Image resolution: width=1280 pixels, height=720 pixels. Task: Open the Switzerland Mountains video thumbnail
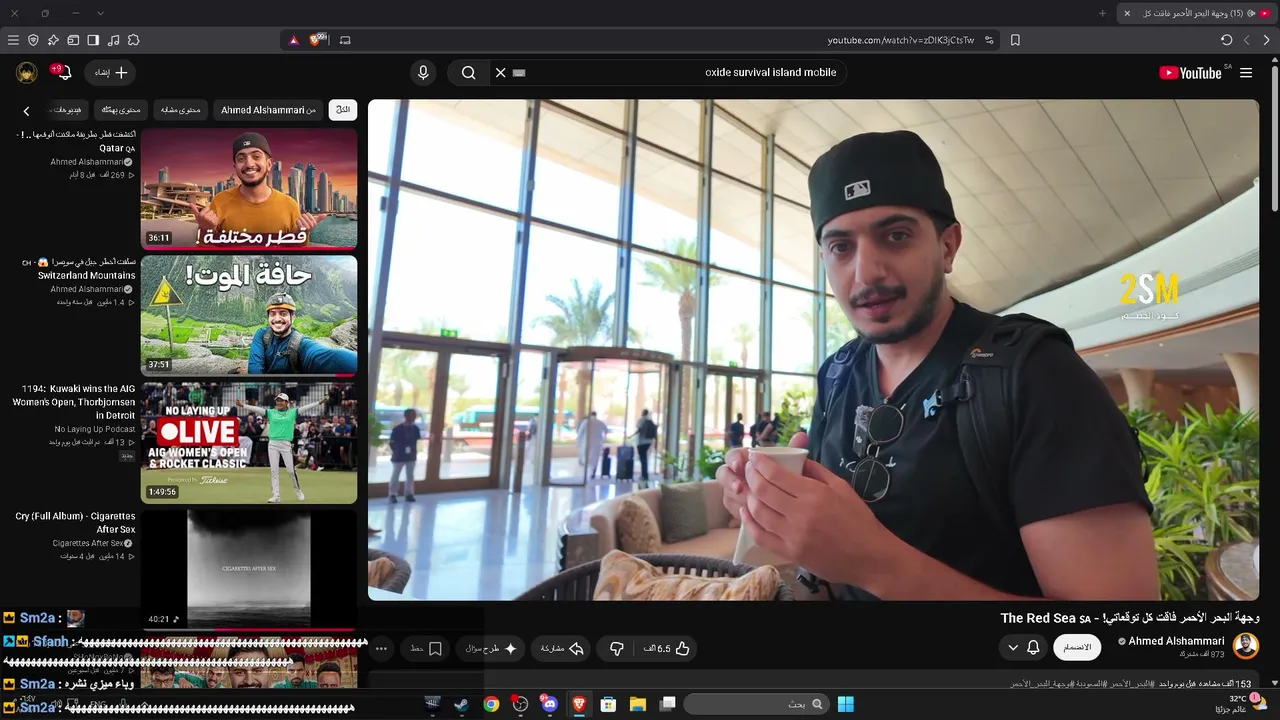click(249, 315)
